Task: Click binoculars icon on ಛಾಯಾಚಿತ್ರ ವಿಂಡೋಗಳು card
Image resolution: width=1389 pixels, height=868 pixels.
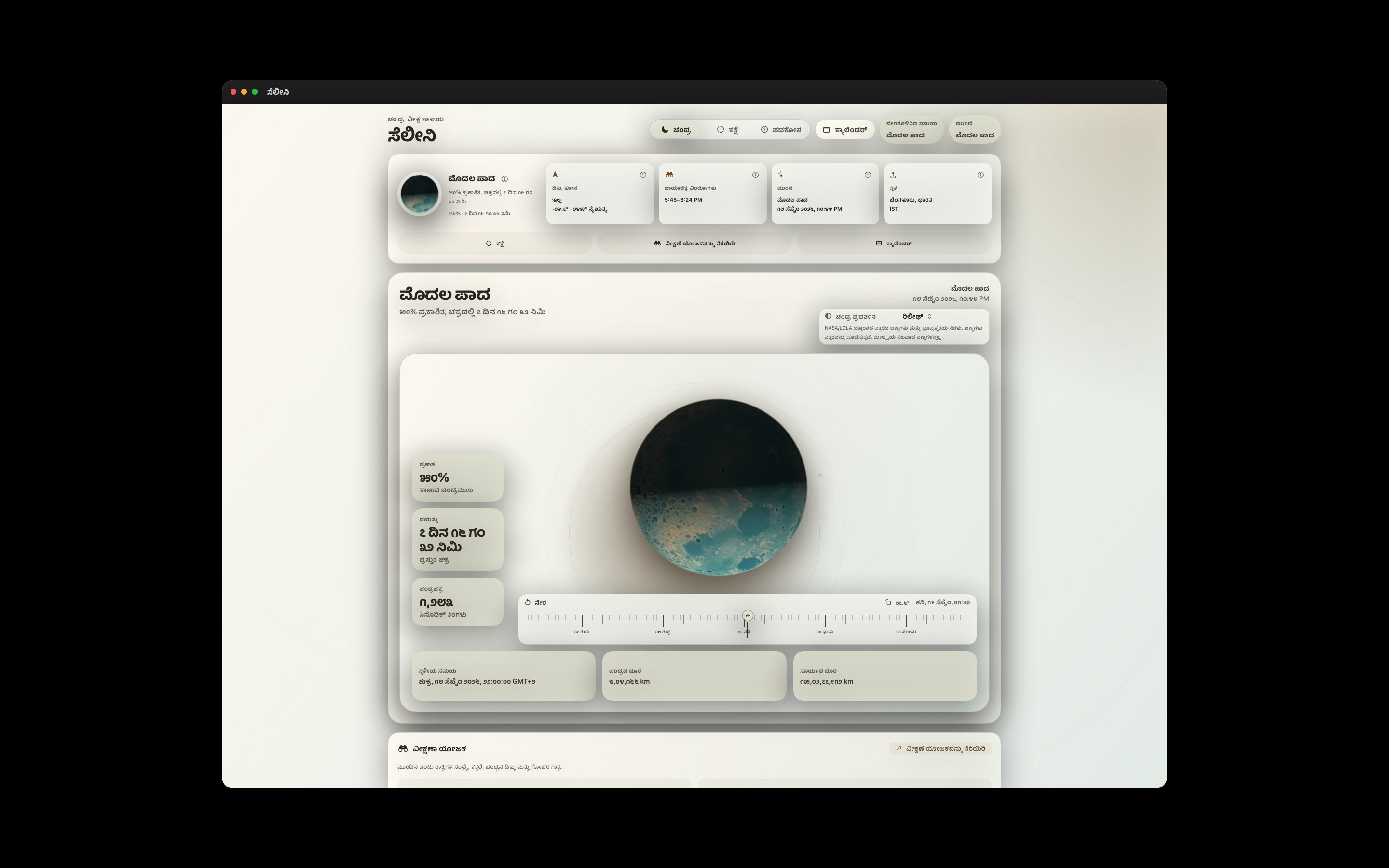Action: [669, 175]
